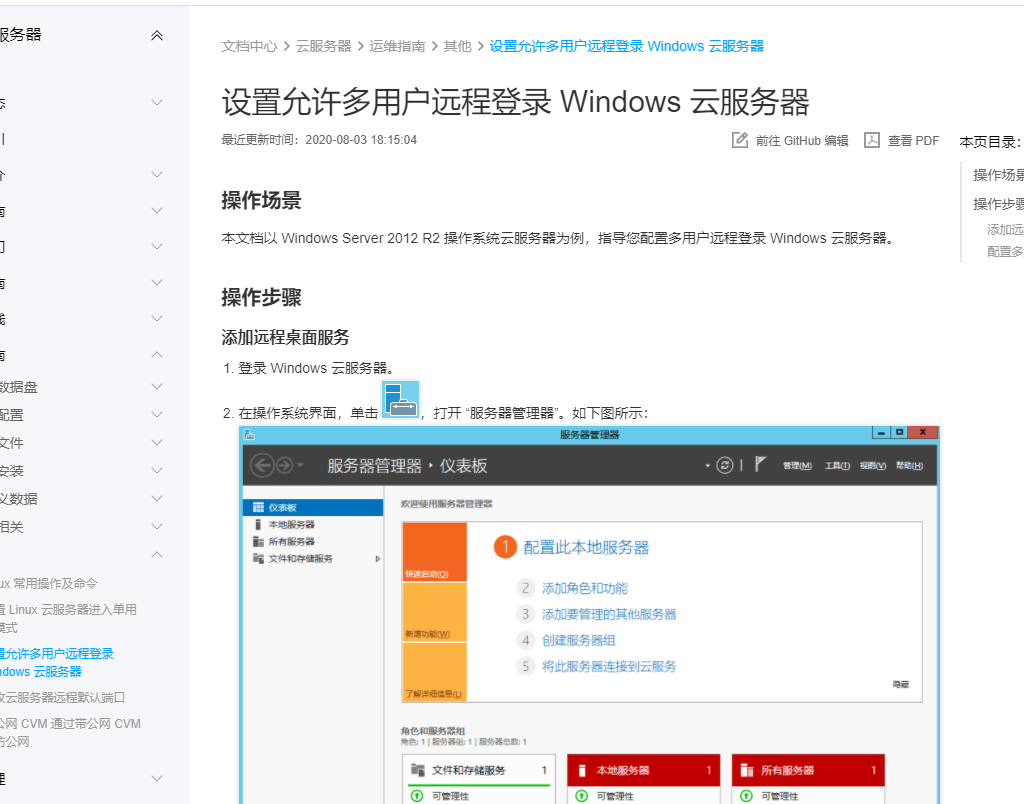This screenshot has width=1024, height=804.
Task: Click the back navigation arrow in Server Manager
Action: (263, 466)
